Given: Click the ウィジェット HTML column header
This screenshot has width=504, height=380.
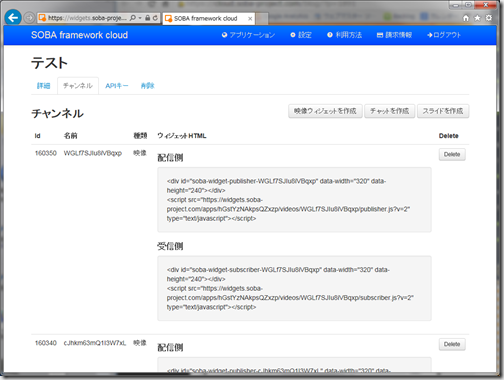Looking at the screenshot, I should click(x=182, y=136).
